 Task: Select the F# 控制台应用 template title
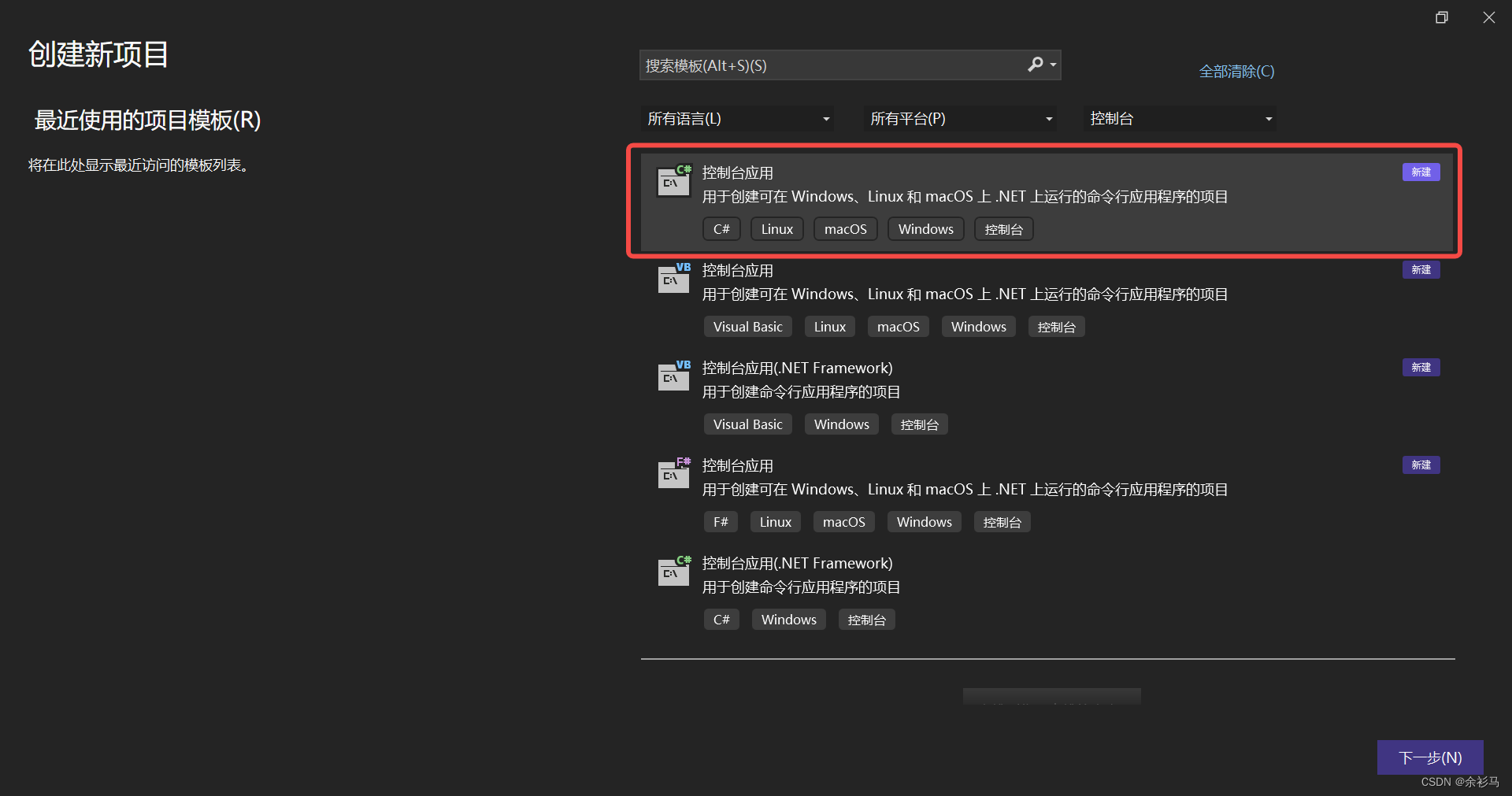(x=738, y=466)
